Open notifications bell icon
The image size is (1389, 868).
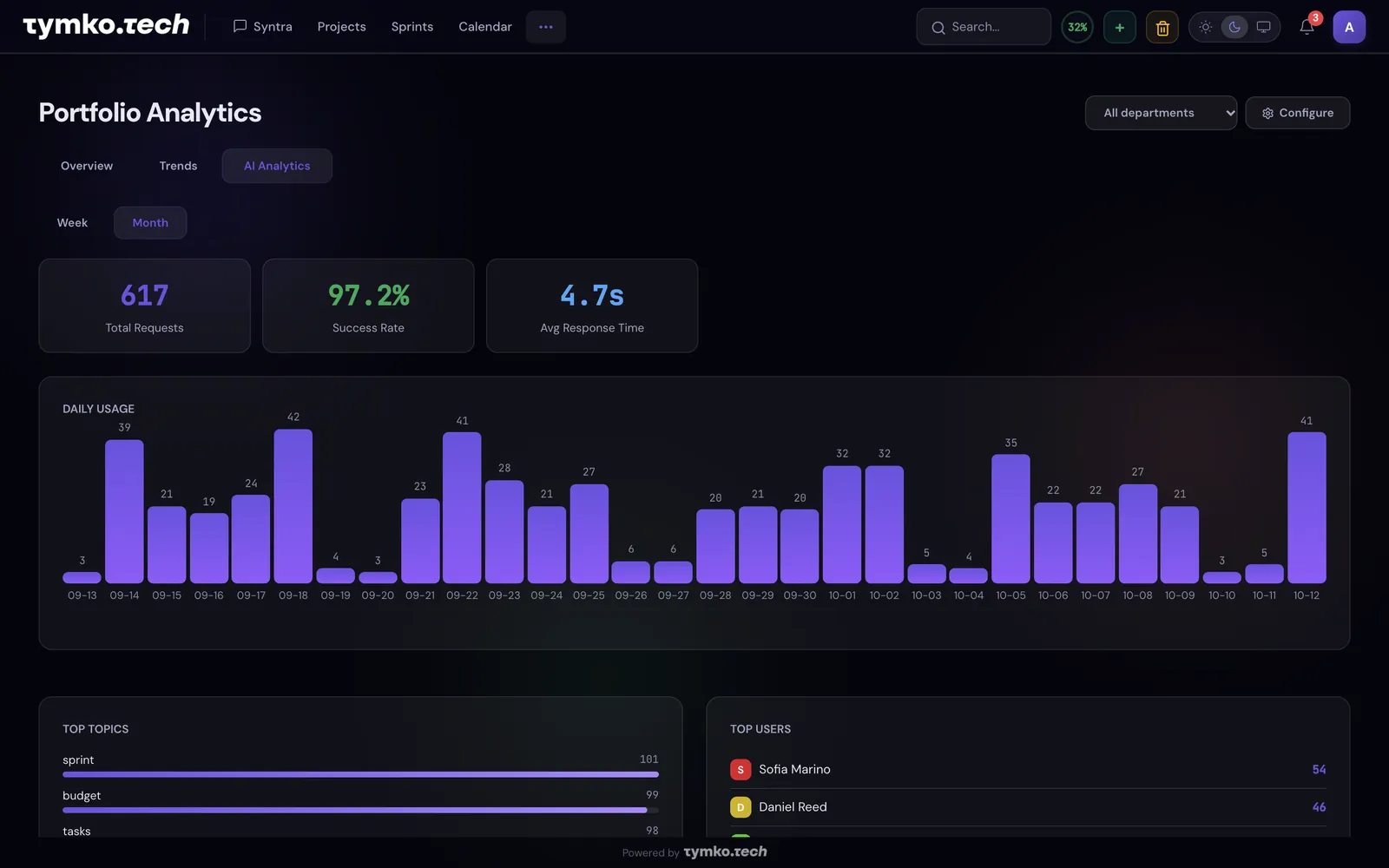click(x=1307, y=27)
